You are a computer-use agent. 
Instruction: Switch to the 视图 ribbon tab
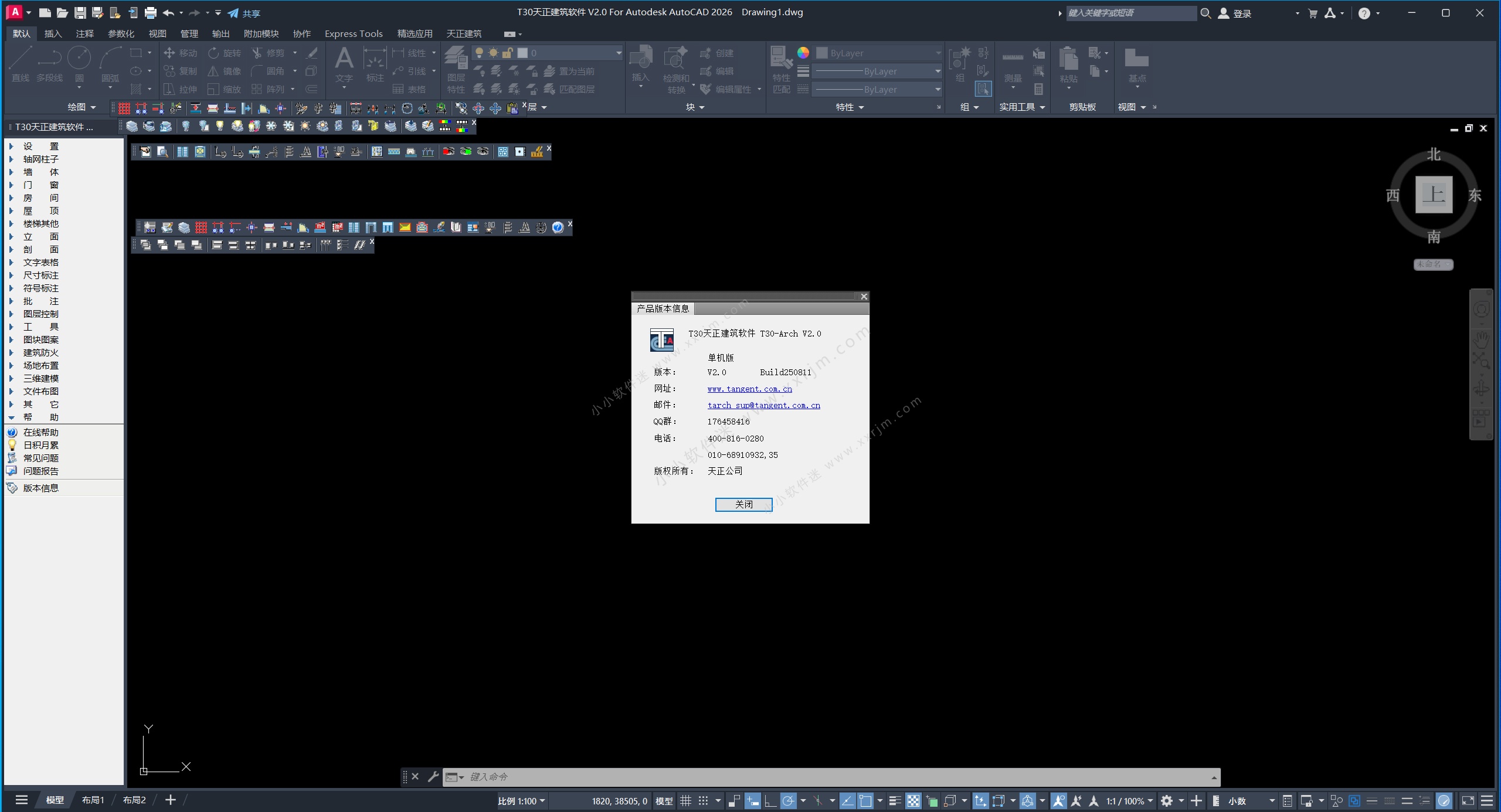(157, 33)
